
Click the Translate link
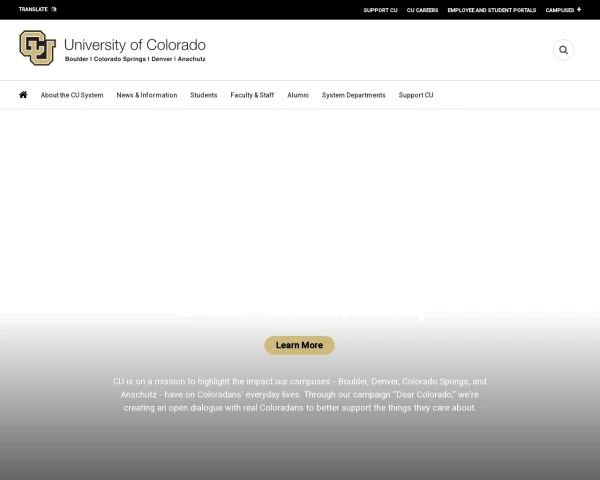click(x=33, y=9)
